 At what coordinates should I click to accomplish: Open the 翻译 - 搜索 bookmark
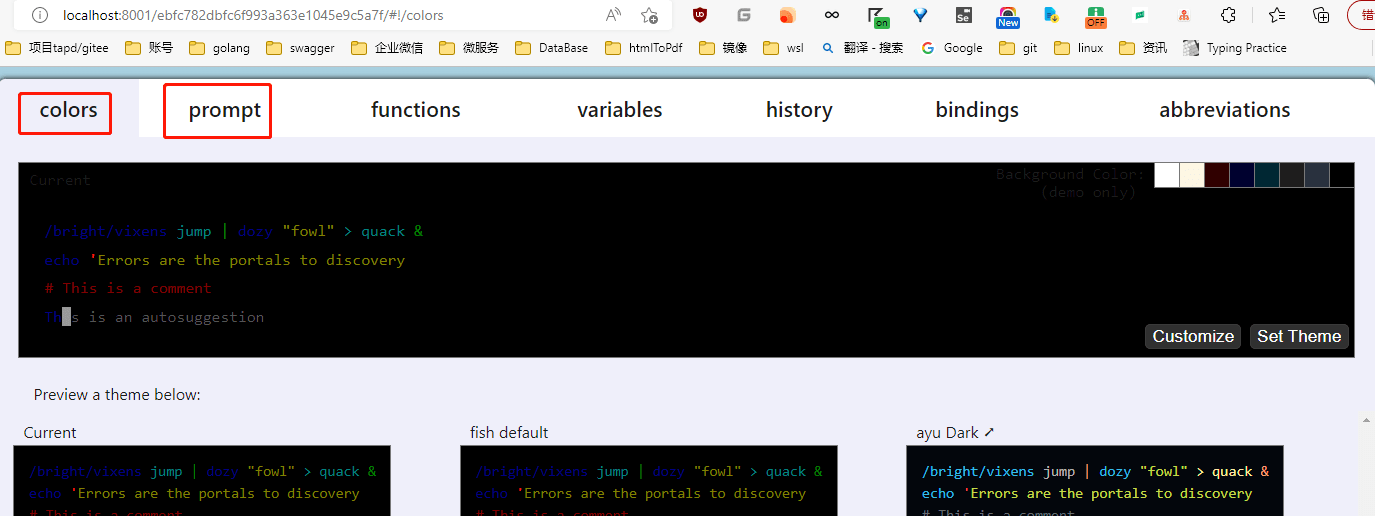pyautogui.click(x=861, y=48)
